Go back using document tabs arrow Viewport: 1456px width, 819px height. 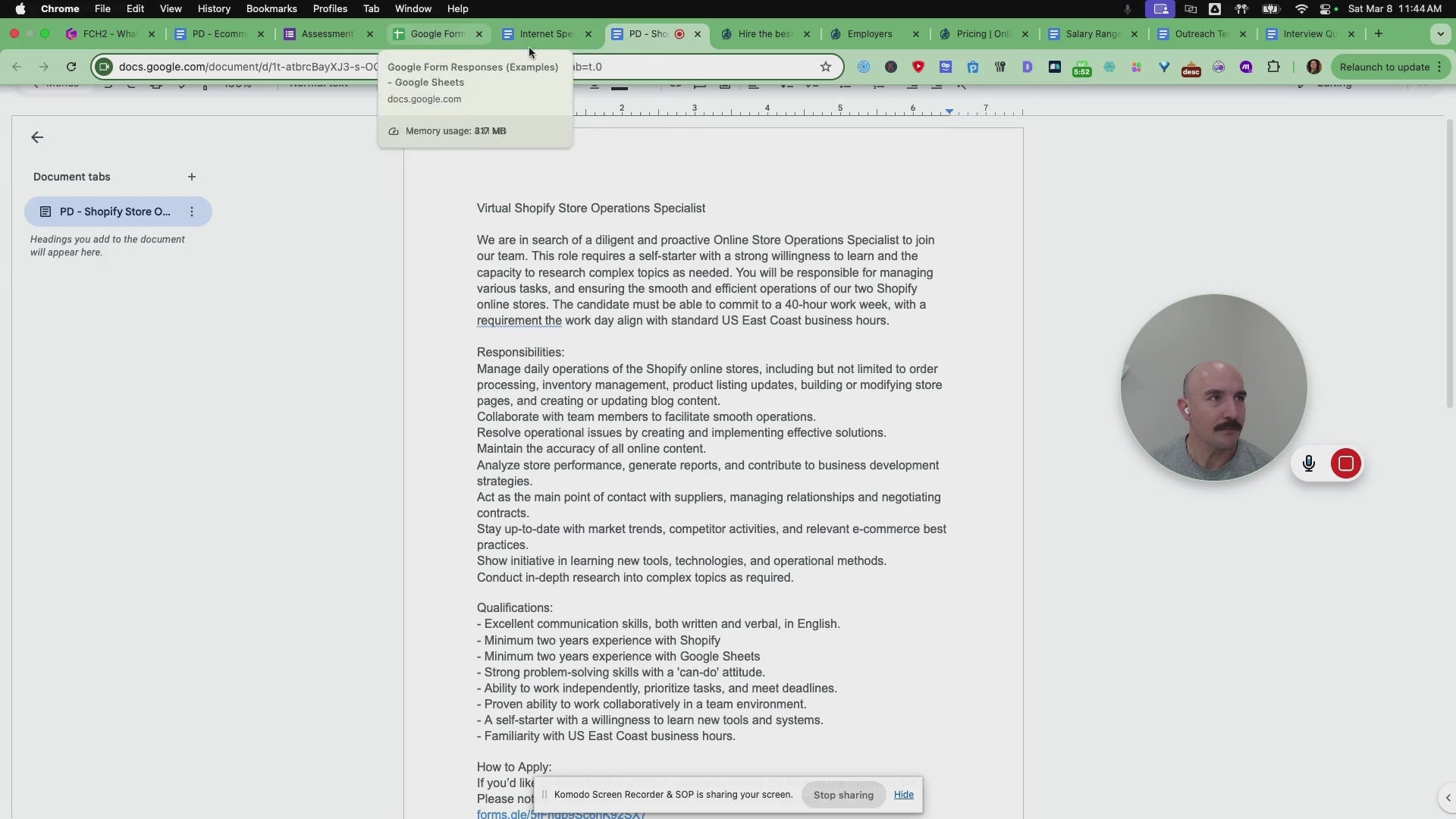(37, 137)
